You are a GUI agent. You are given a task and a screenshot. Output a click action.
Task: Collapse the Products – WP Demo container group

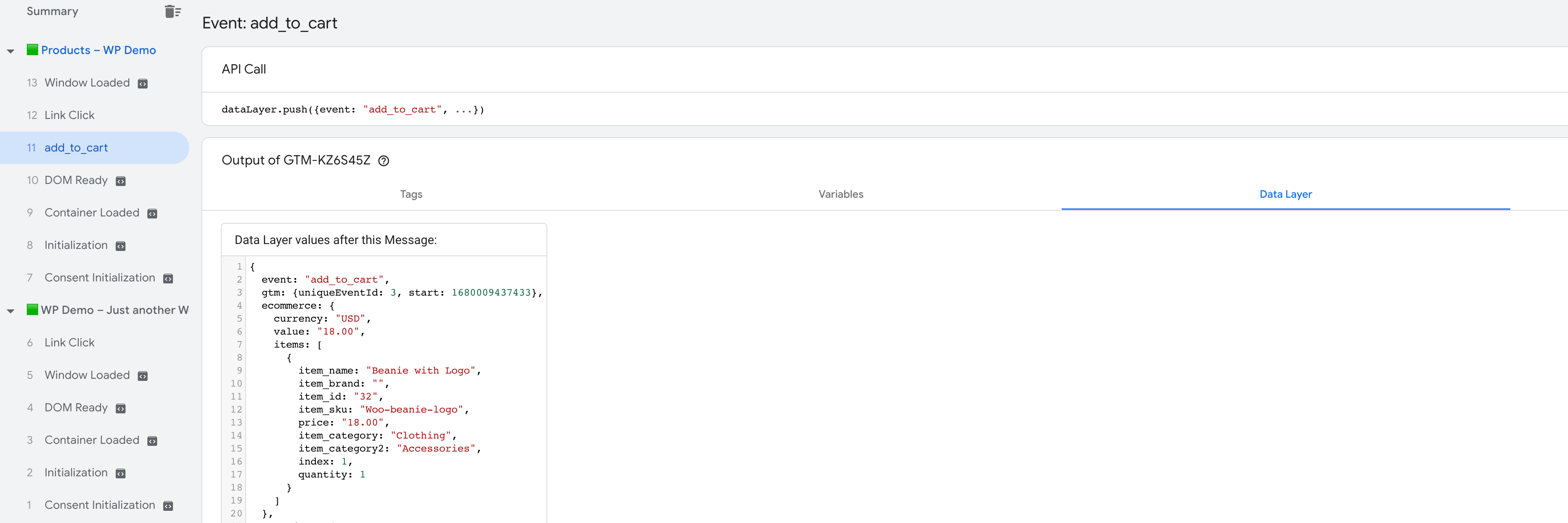click(x=10, y=50)
